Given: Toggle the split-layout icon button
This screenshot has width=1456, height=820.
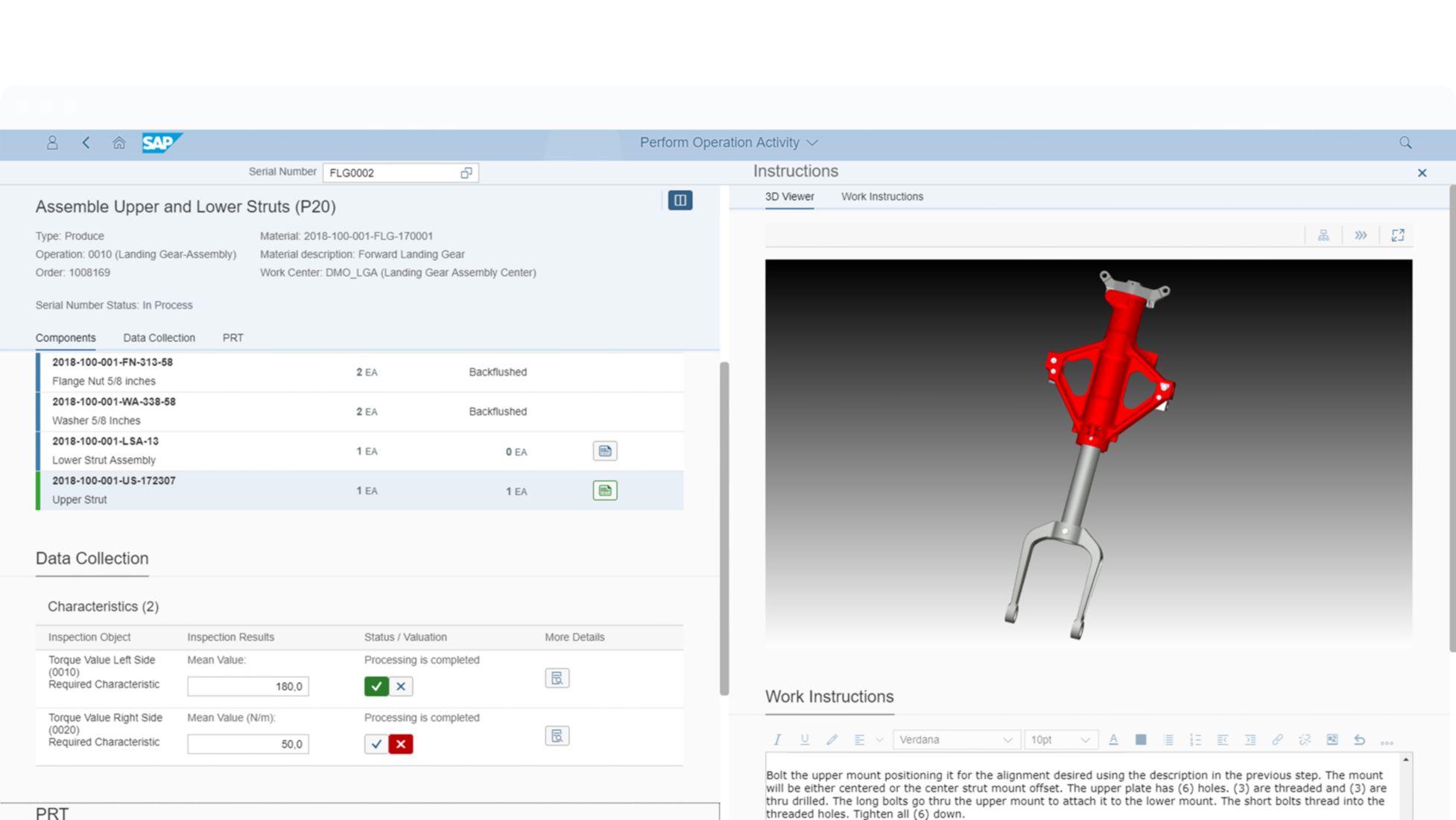Looking at the screenshot, I should click(x=680, y=200).
